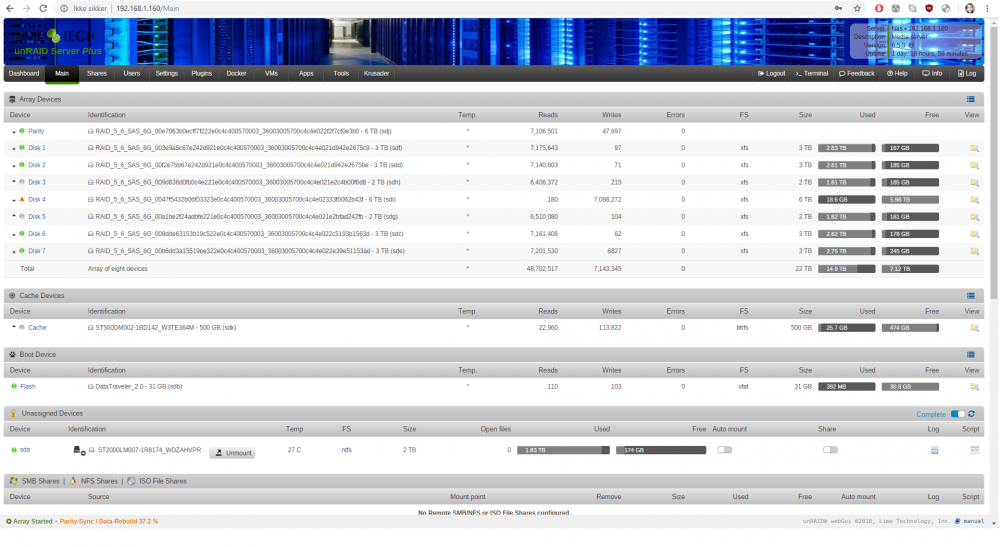Browse Flash drive via View icon
The image size is (1000, 547).
[974, 386]
